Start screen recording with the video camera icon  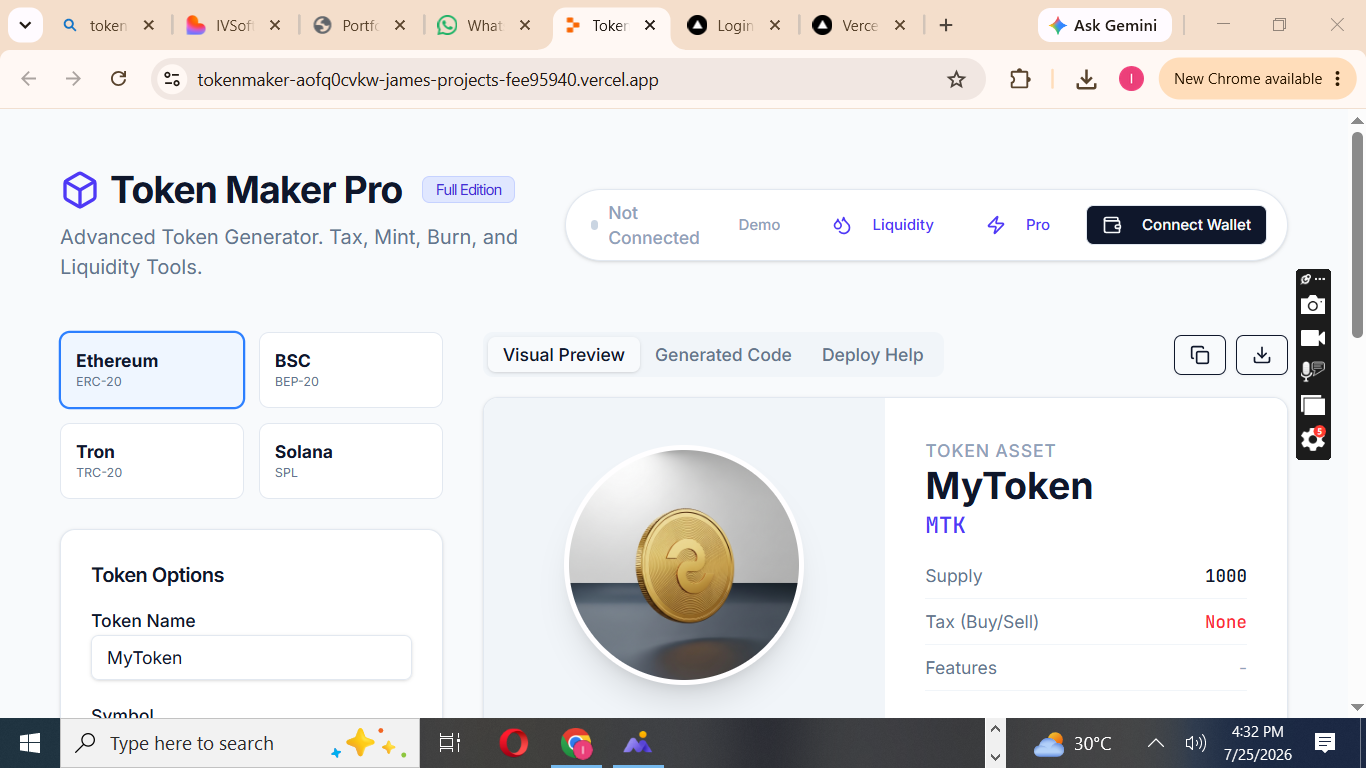[x=1313, y=338]
